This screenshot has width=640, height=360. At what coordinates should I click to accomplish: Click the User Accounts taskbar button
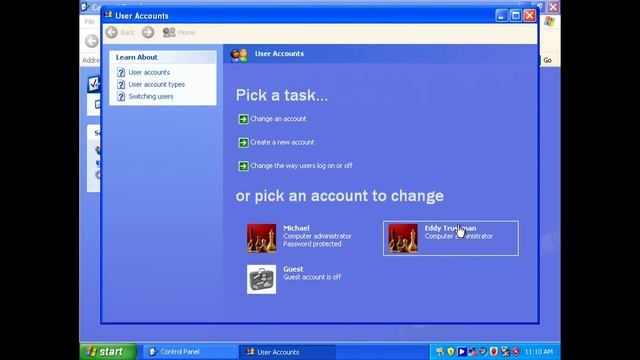point(287,352)
